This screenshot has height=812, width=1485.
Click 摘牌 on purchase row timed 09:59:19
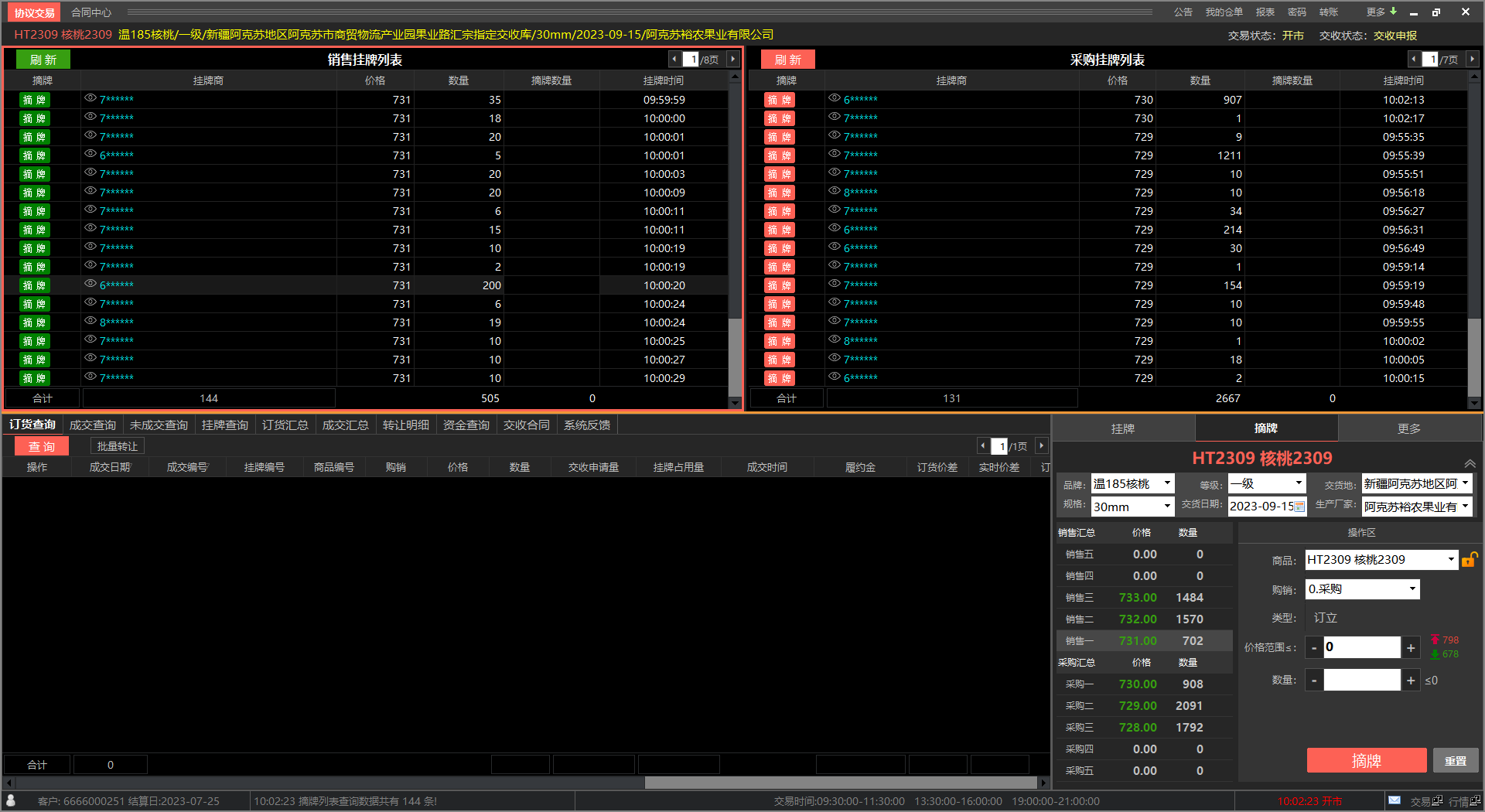(779, 285)
